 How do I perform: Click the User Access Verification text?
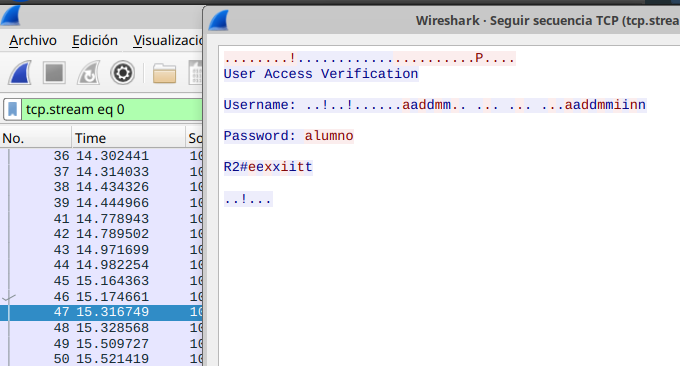[x=321, y=74]
